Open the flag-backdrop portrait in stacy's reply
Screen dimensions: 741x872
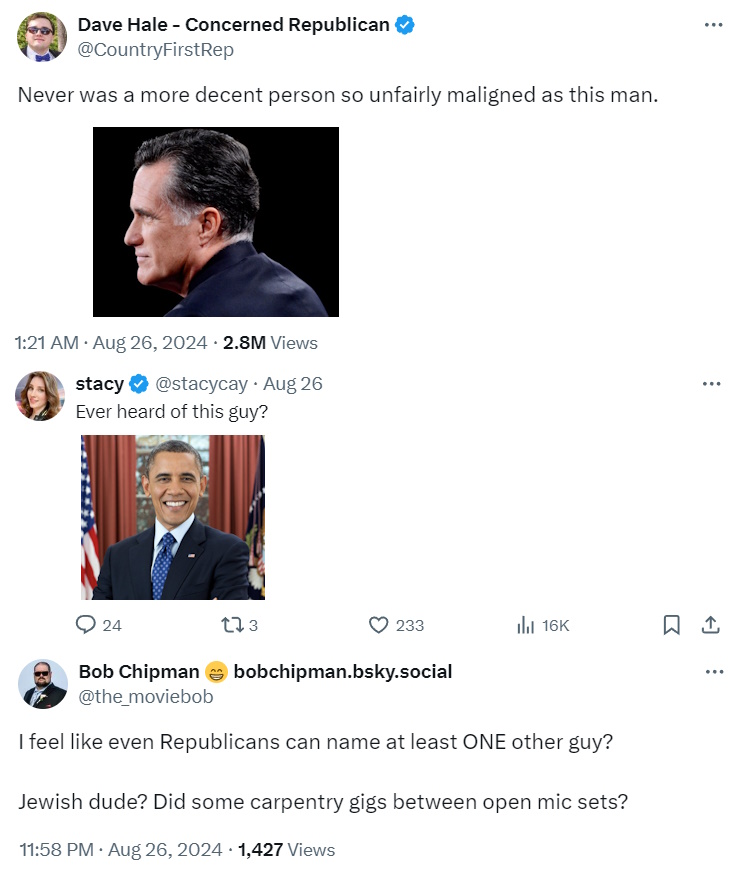(x=173, y=517)
